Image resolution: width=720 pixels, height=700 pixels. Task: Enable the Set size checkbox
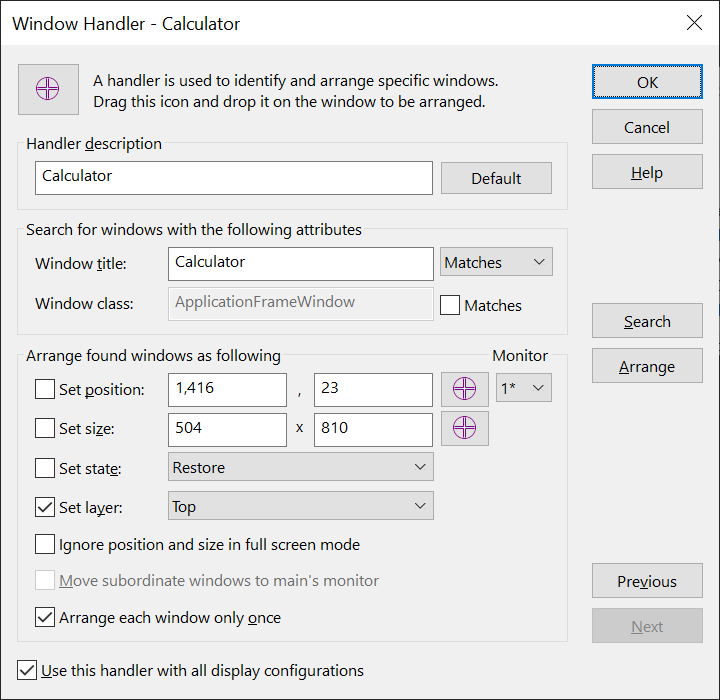(x=45, y=428)
